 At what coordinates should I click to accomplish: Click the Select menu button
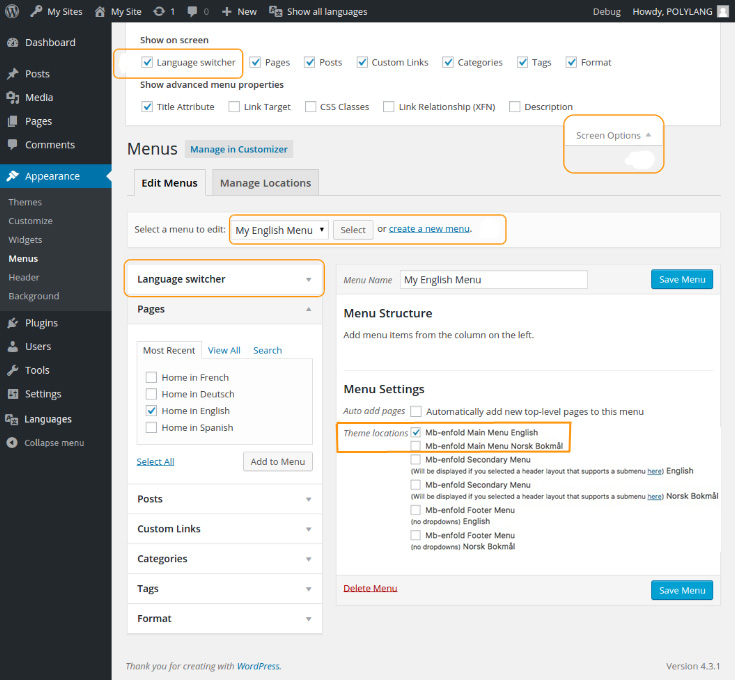(353, 230)
